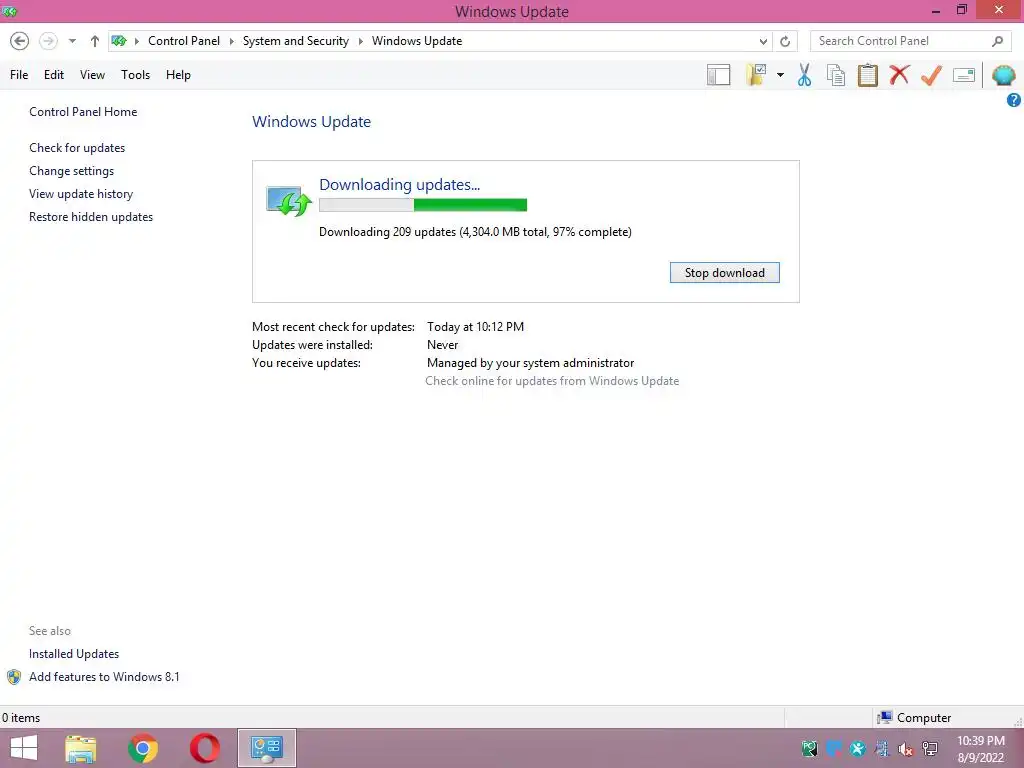Click the Paste clipboard toolbar icon
The height and width of the screenshot is (768, 1024).
tap(867, 75)
